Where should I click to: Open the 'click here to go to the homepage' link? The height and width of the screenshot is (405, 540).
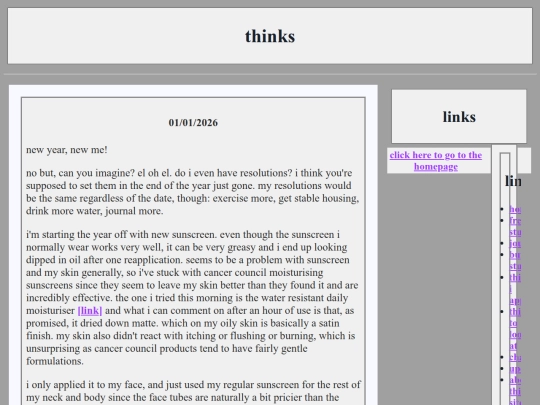pos(436,161)
